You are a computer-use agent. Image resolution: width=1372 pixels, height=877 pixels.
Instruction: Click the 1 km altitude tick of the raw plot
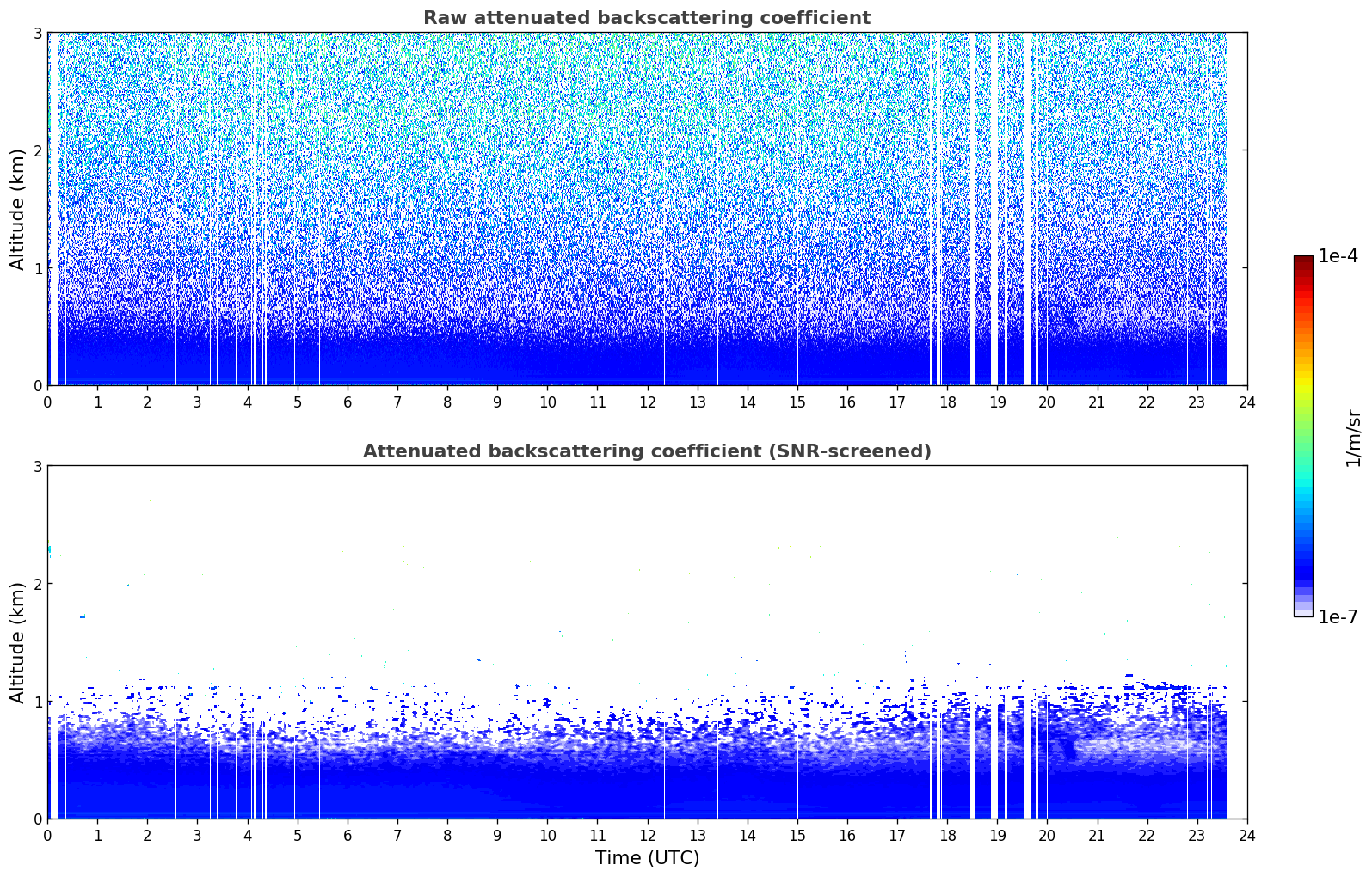(x=37, y=268)
